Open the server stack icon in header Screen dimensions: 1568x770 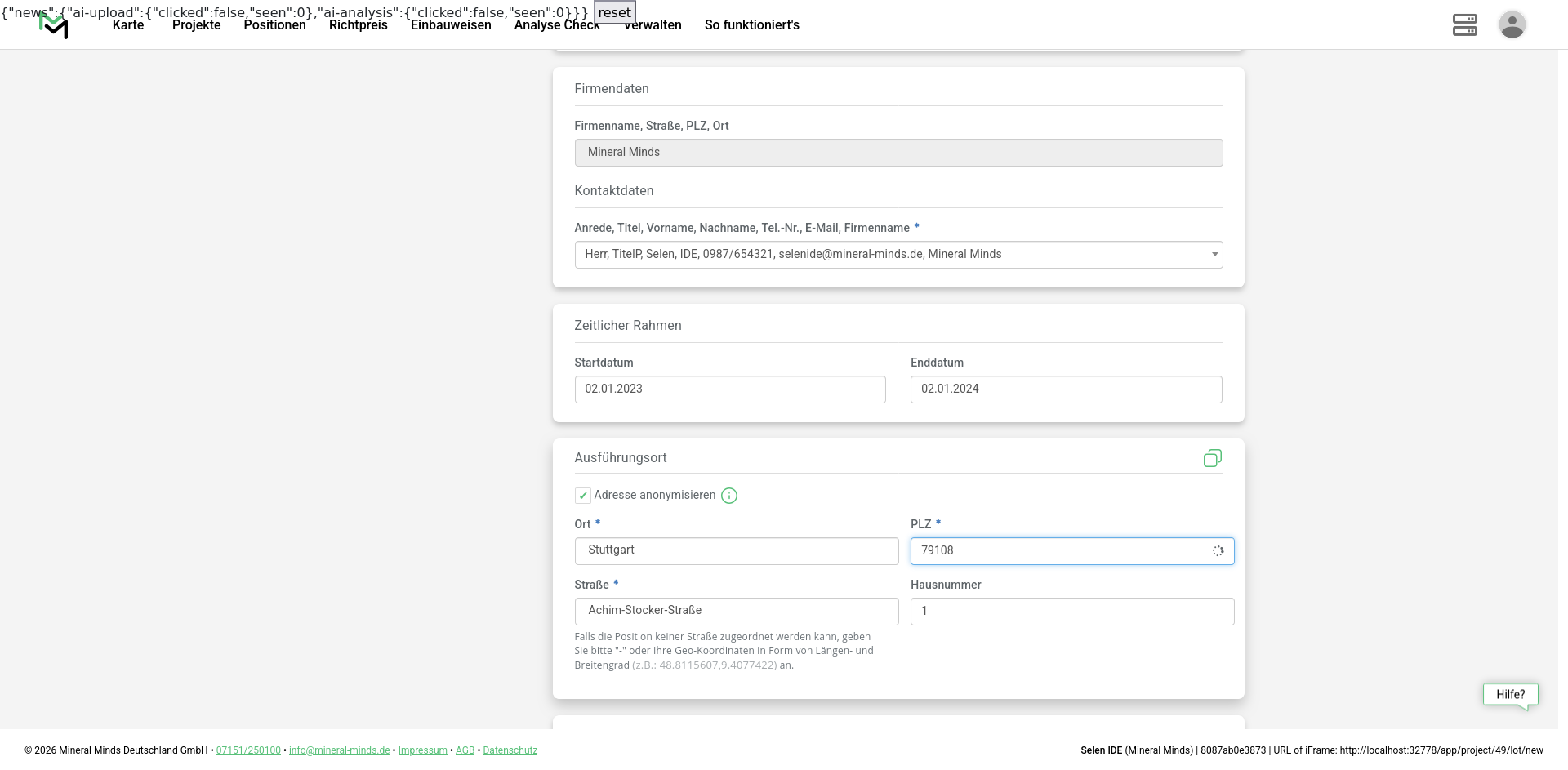(x=1464, y=24)
